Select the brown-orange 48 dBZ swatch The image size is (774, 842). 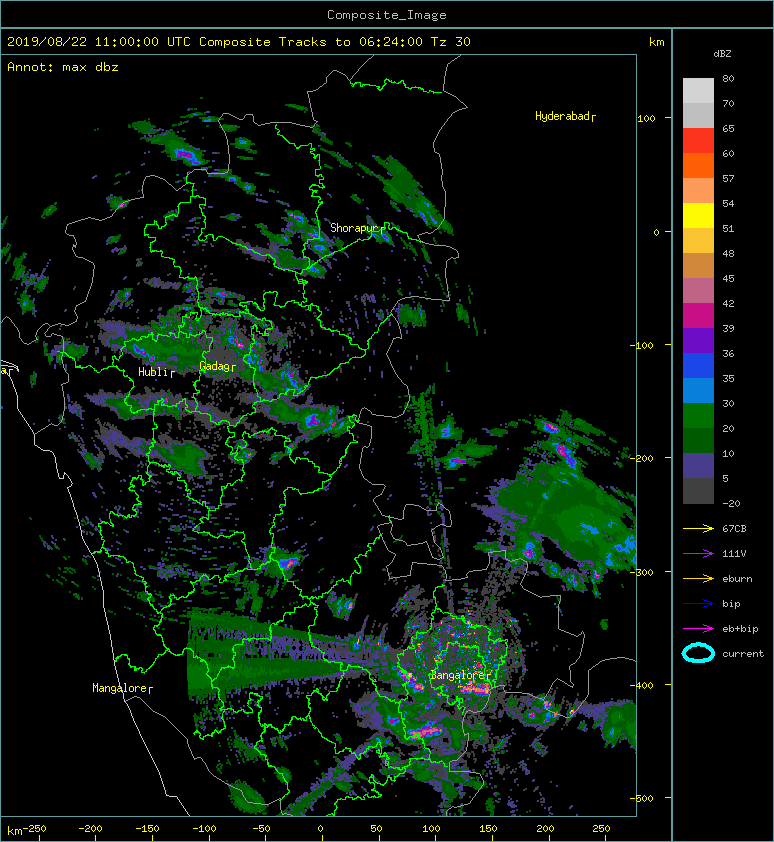[698, 265]
